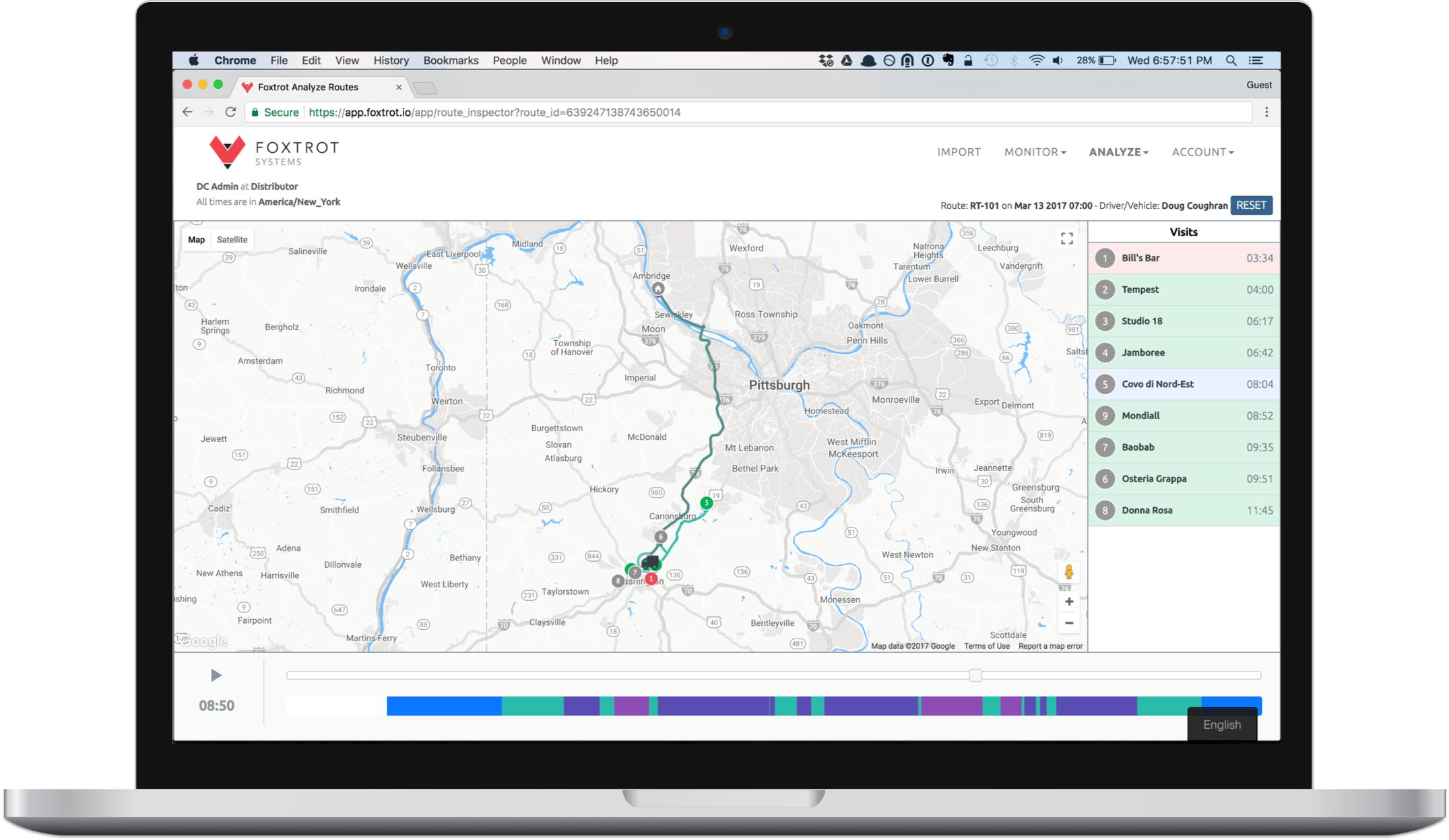This screenshot has width=1449, height=840.
Task: Open the MONITOR dropdown menu
Action: click(1035, 152)
